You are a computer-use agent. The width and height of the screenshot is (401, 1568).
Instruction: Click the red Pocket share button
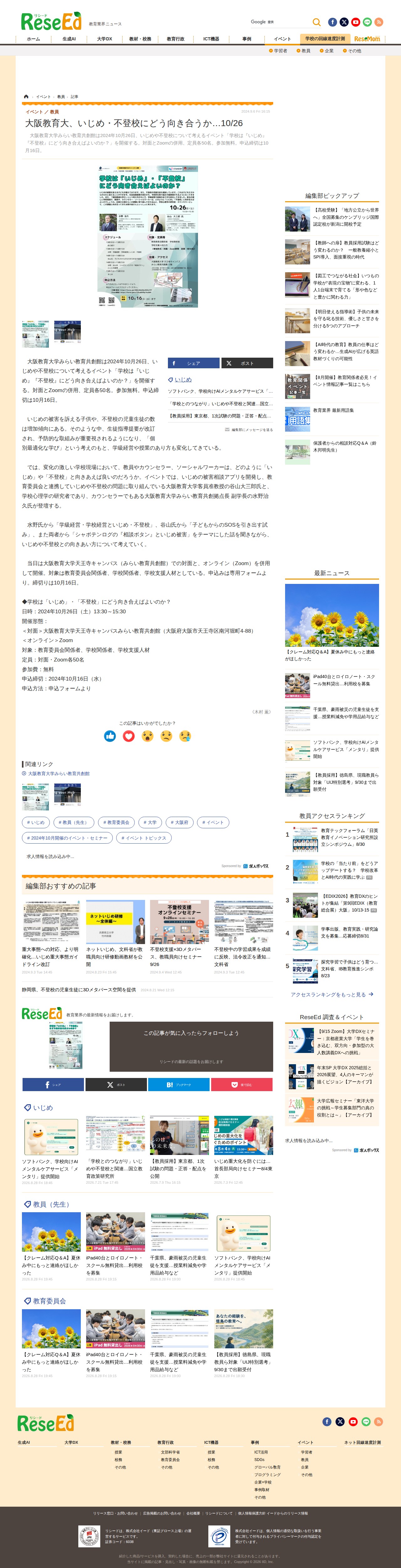[242, 1085]
